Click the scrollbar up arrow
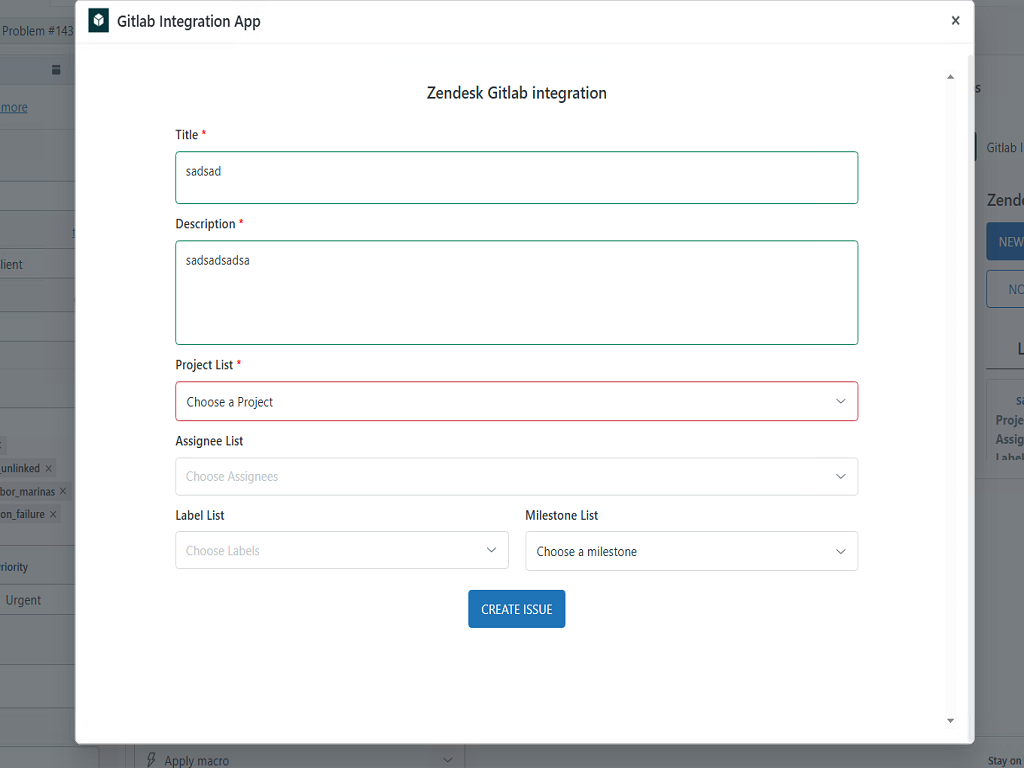Image resolution: width=1024 pixels, height=768 pixels. 950,76
